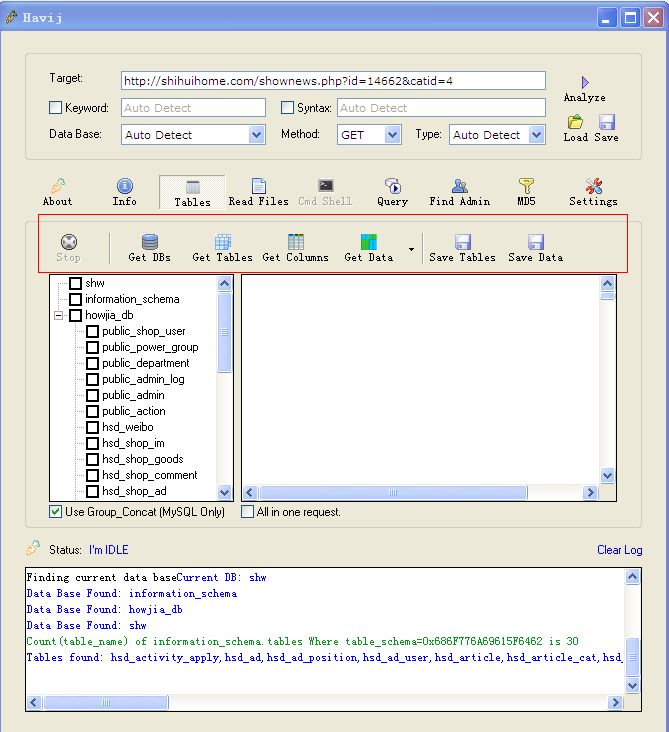This screenshot has height=732, width=669.
Task: Collapse the howjia_db tree node
Action: tap(58, 316)
